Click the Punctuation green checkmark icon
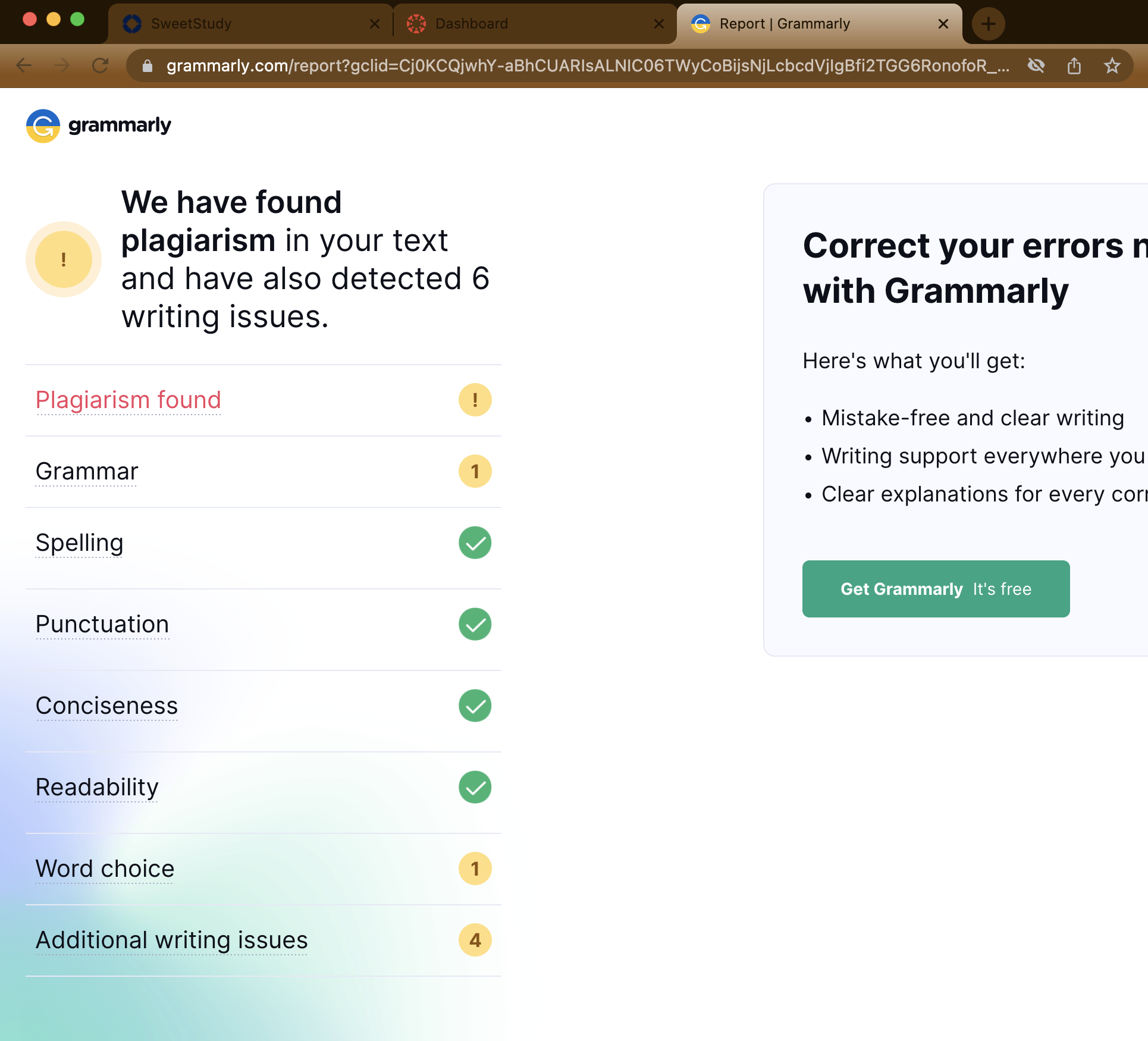This screenshot has height=1041, width=1148. point(475,624)
